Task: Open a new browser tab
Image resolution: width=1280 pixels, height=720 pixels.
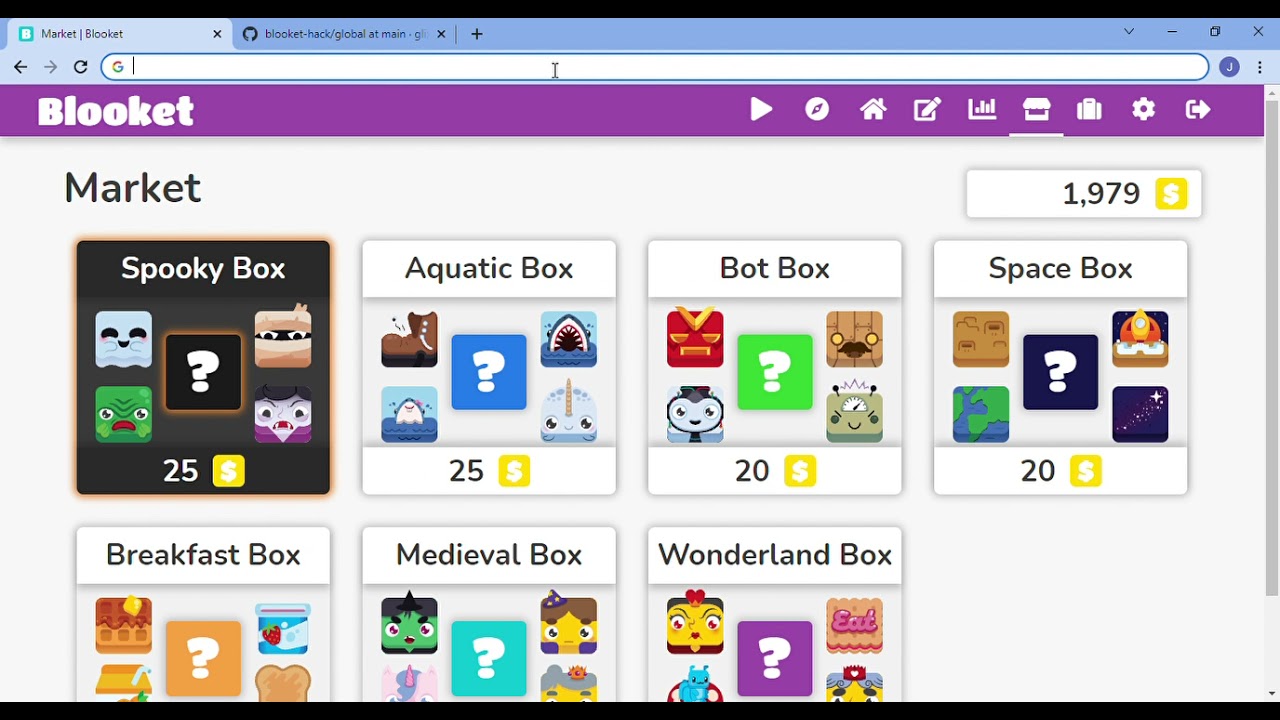Action: pos(477,34)
